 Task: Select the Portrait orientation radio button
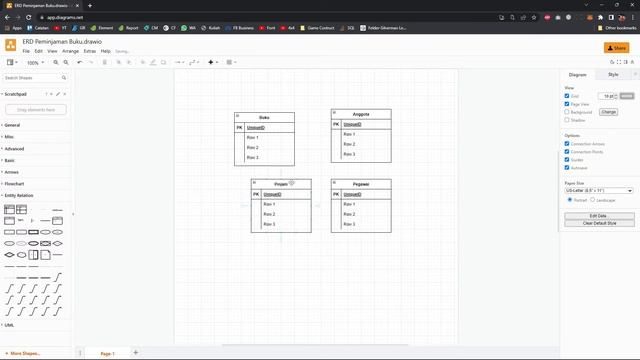tap(570, 200)
